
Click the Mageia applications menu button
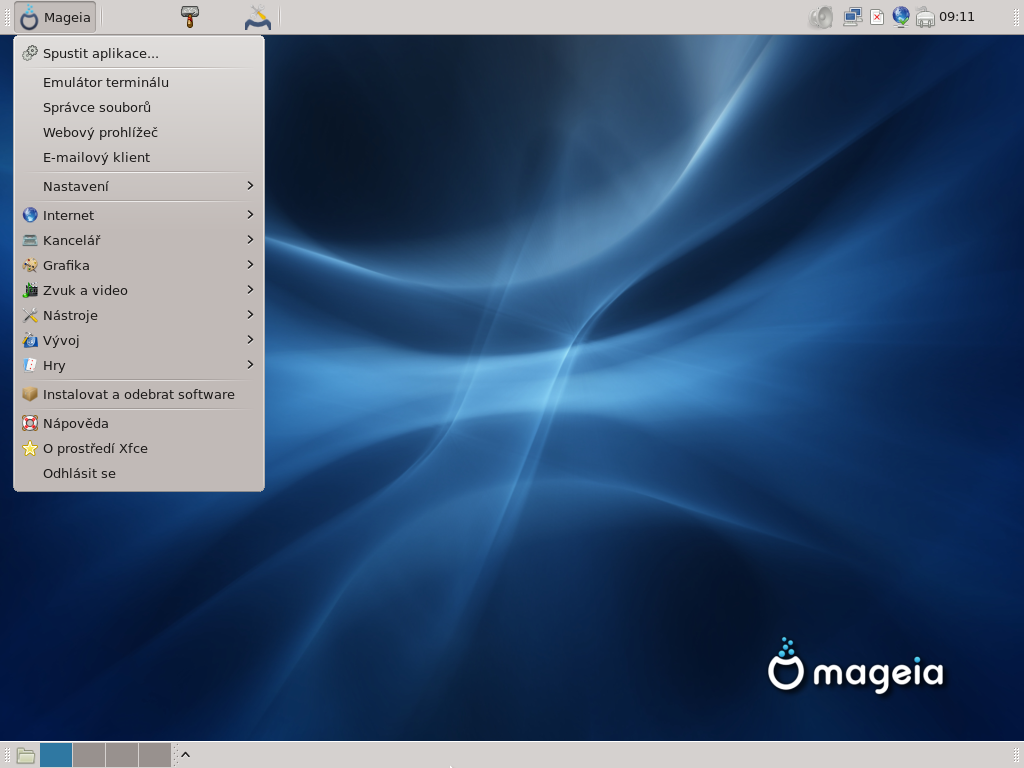tap(55, 17)
